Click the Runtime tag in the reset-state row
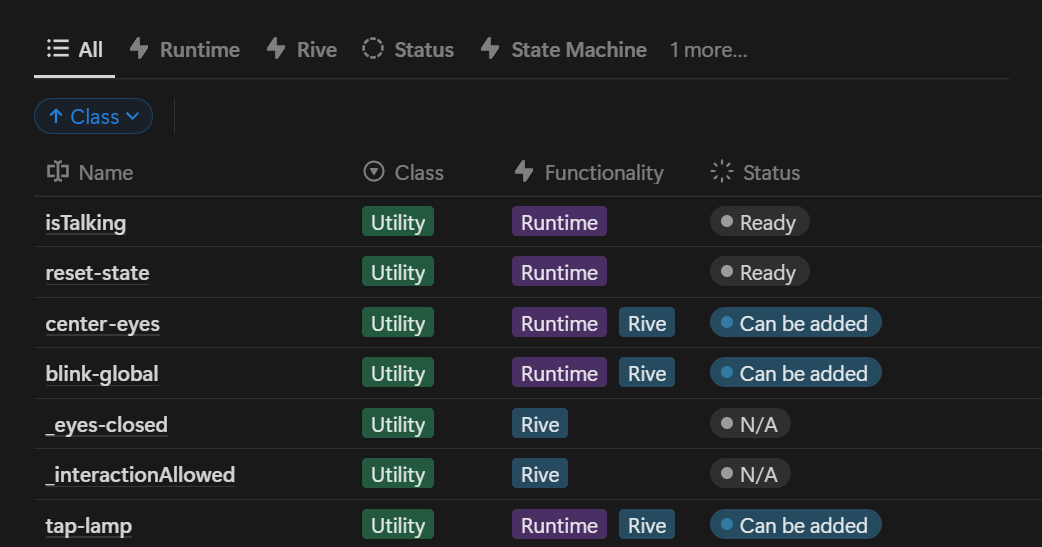The height and width of the screenshot is (547, 1042). pyautogui.click(x=560, y=272)
